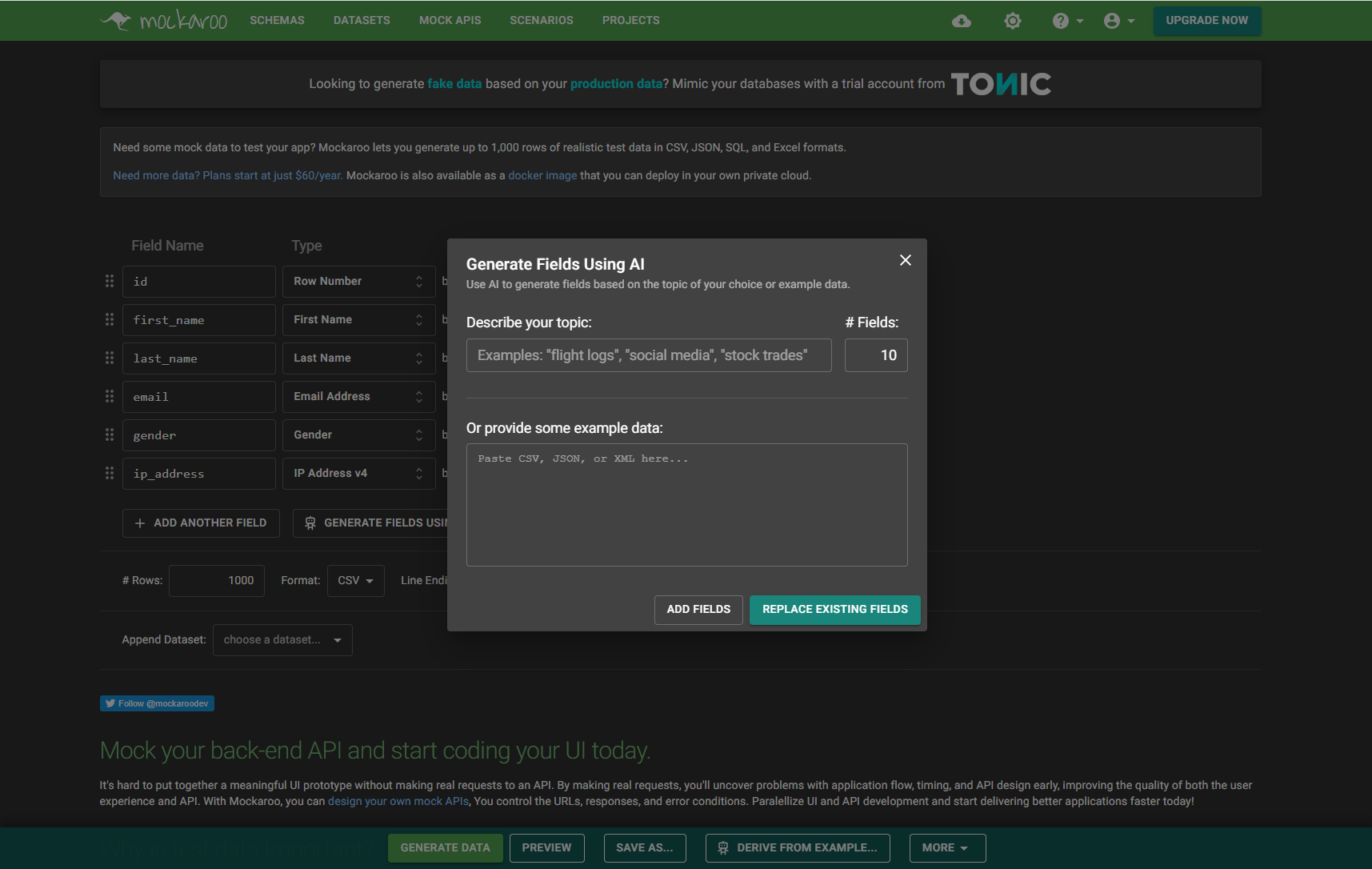This screenshot has height=869, width=1372.
Task: Edit the last_name field name input
Action: click(x=199, y=358)
